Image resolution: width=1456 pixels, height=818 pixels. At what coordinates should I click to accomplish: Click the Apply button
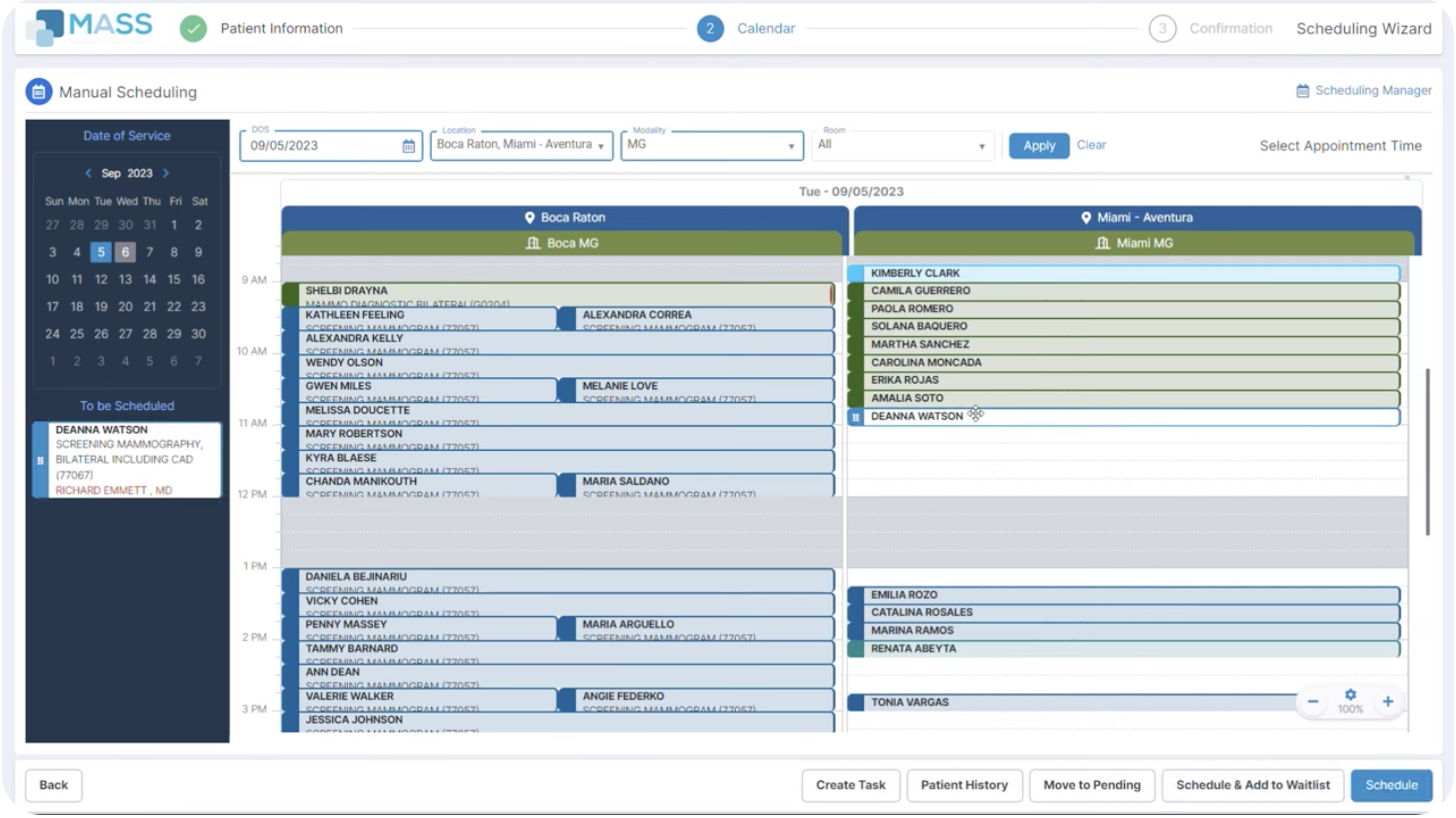[1038, 145]
